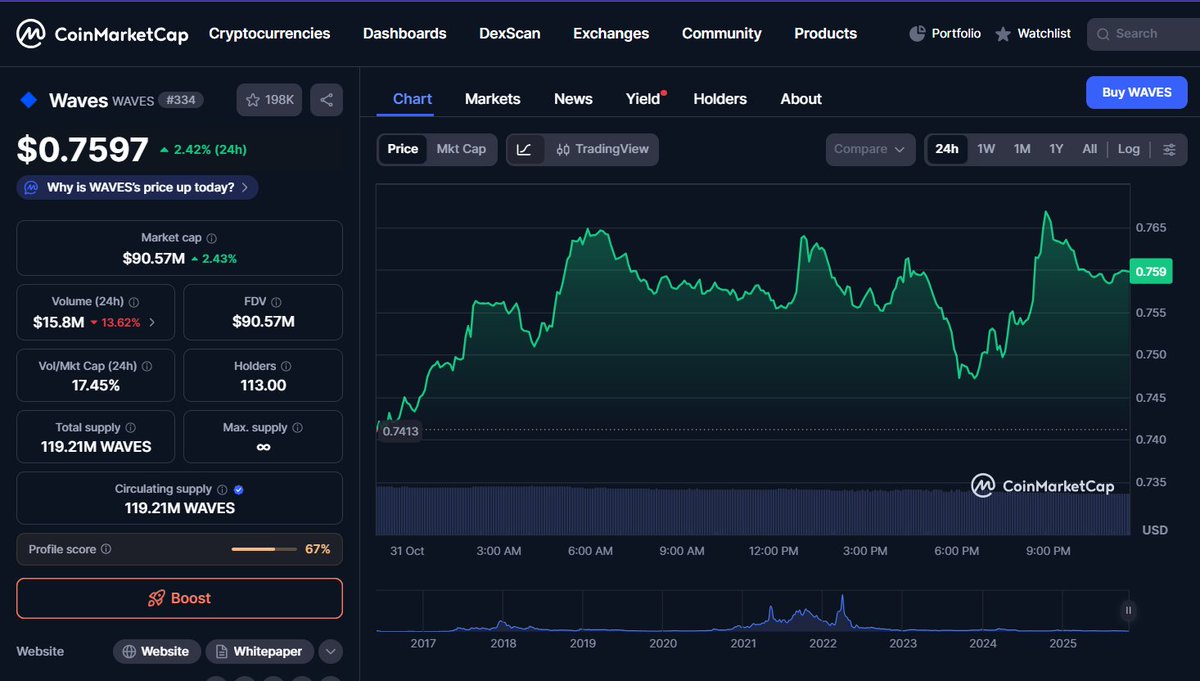Open the Products menu

tap(825, 33)
